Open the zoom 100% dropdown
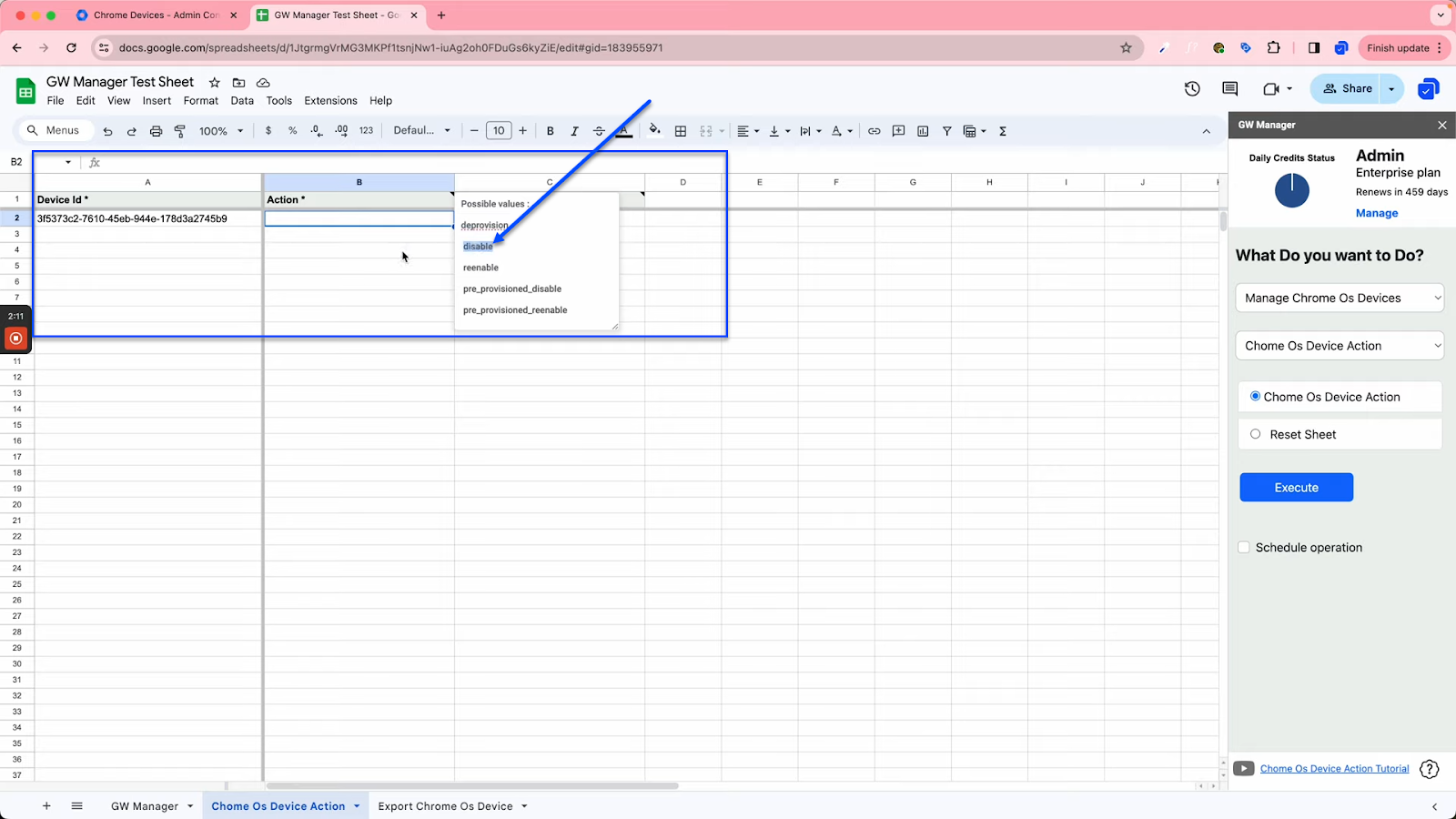The image size is (1456, 819). [x=221, y=131]
